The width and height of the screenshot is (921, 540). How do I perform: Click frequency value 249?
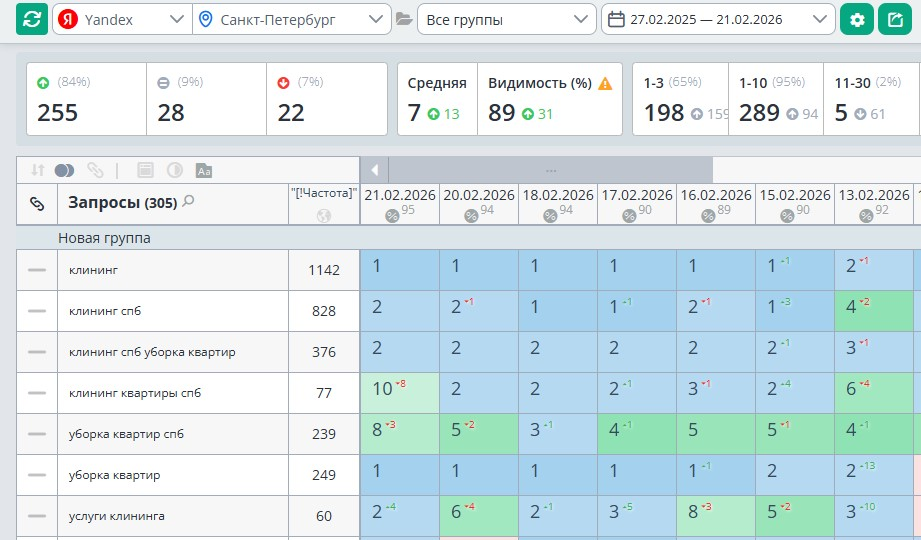[x=324, y=475]
